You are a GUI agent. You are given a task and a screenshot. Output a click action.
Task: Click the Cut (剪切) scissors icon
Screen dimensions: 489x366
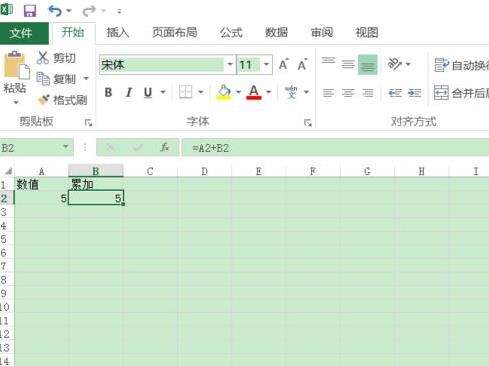click(43, 58)
